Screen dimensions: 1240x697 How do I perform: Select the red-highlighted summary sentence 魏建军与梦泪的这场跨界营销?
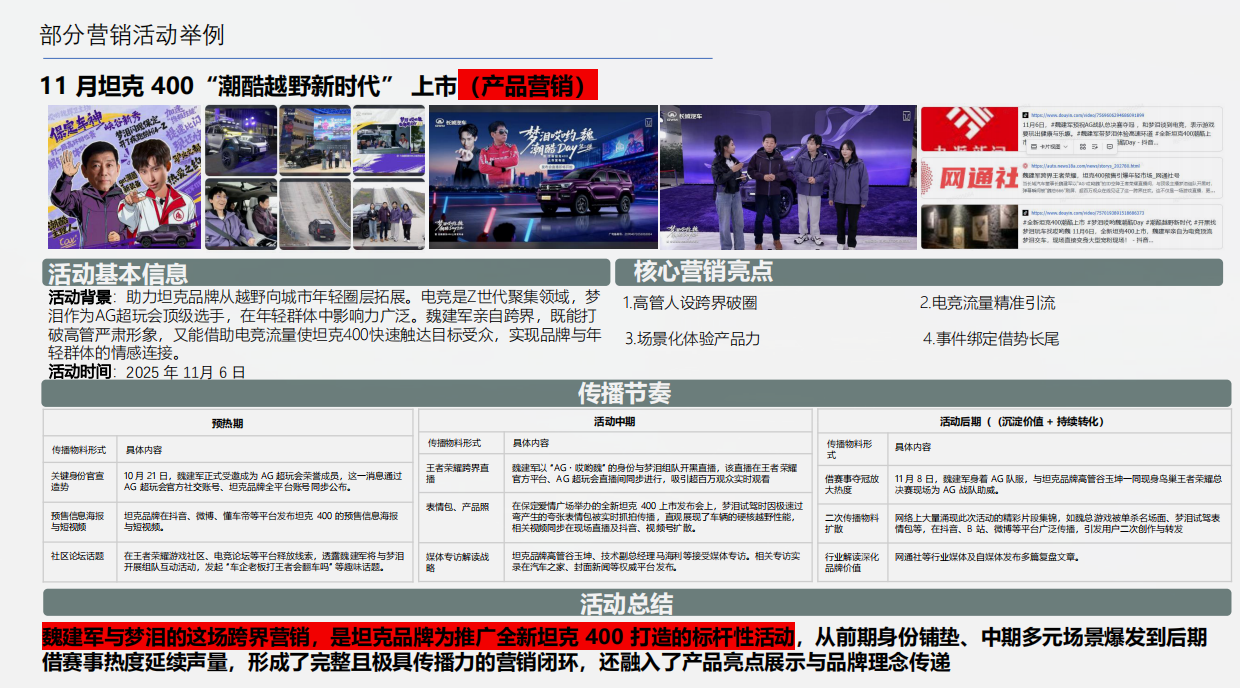419,636
